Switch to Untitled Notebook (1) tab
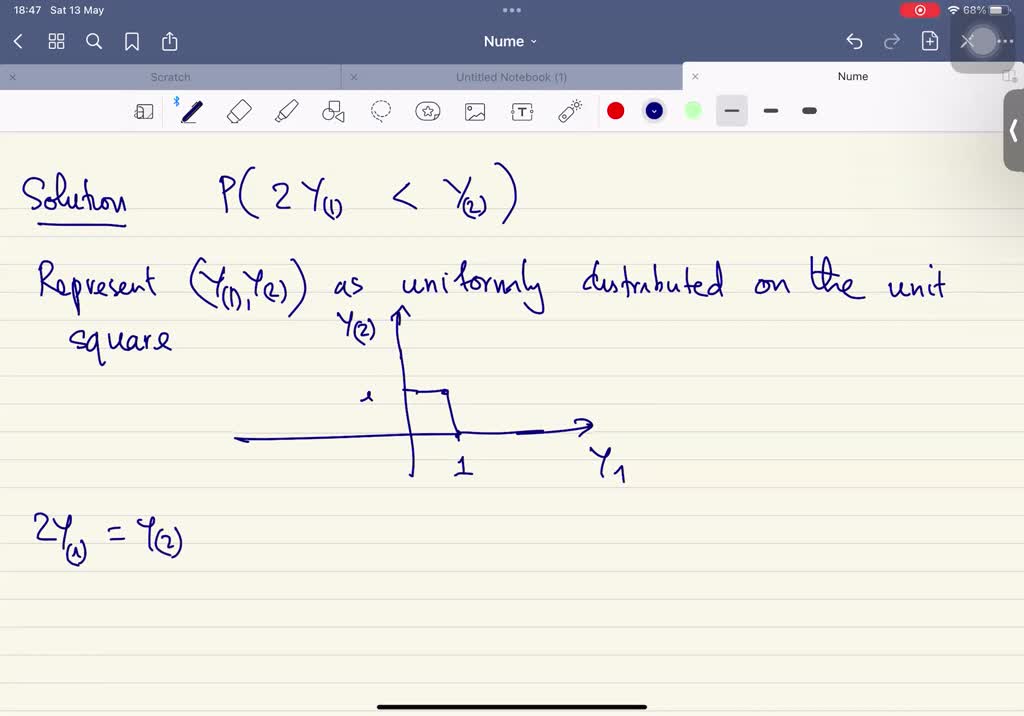The image size is (1024, 716). click(x=514, y=76)
